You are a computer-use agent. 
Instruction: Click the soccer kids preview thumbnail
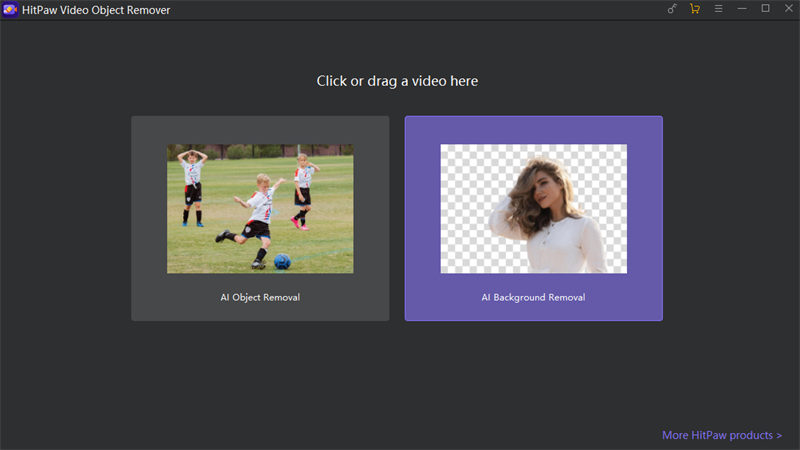click(x=260, y=209)
